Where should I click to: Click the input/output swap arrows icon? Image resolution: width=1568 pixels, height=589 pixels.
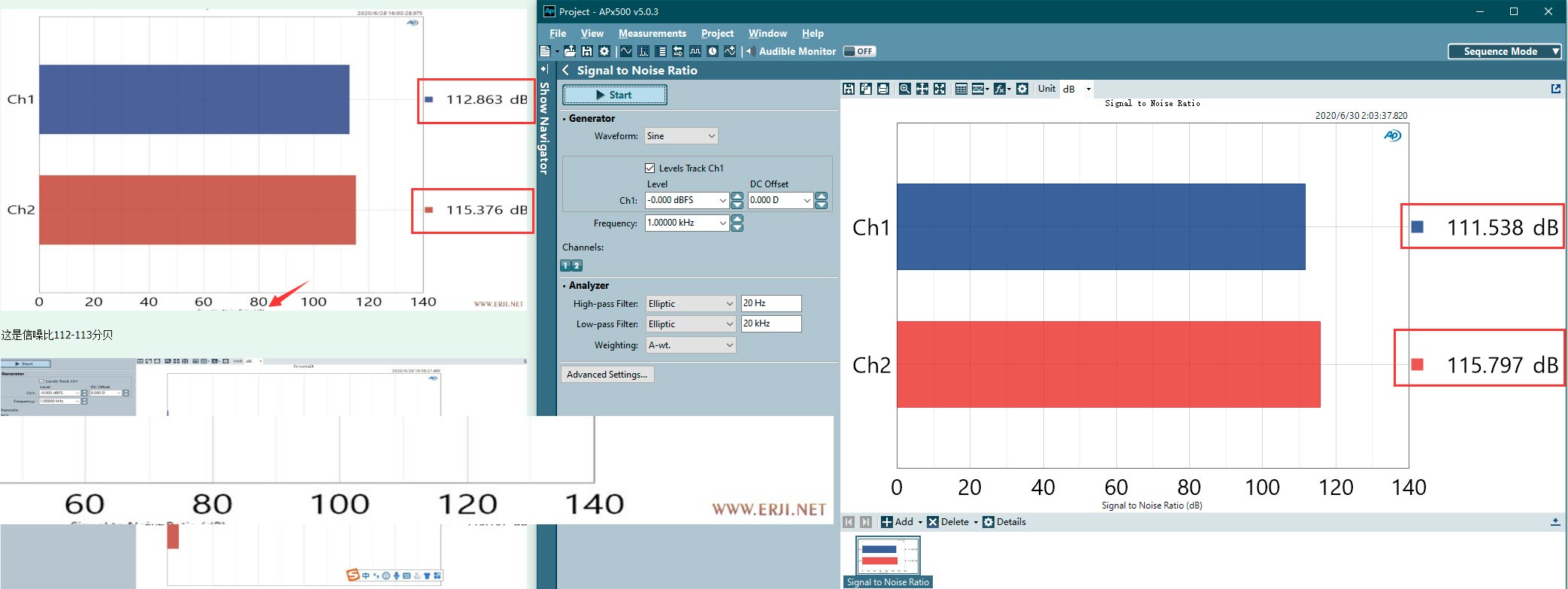click(x=678, y=51)
